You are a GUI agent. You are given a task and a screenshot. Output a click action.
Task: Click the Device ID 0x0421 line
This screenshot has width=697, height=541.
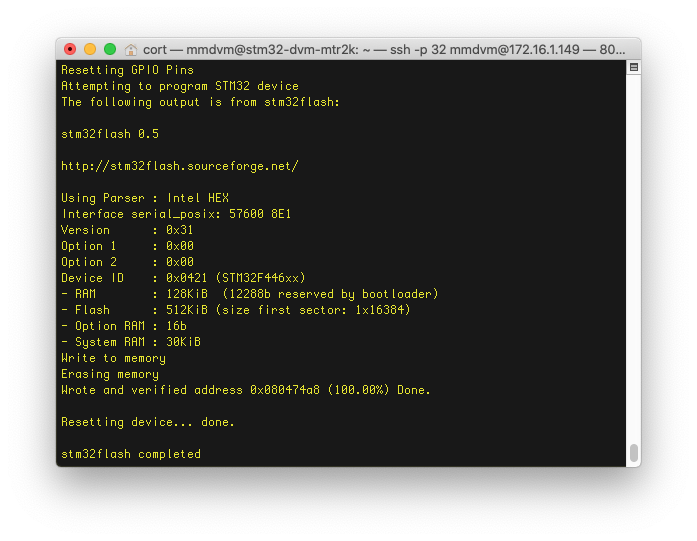click(183, 278)
